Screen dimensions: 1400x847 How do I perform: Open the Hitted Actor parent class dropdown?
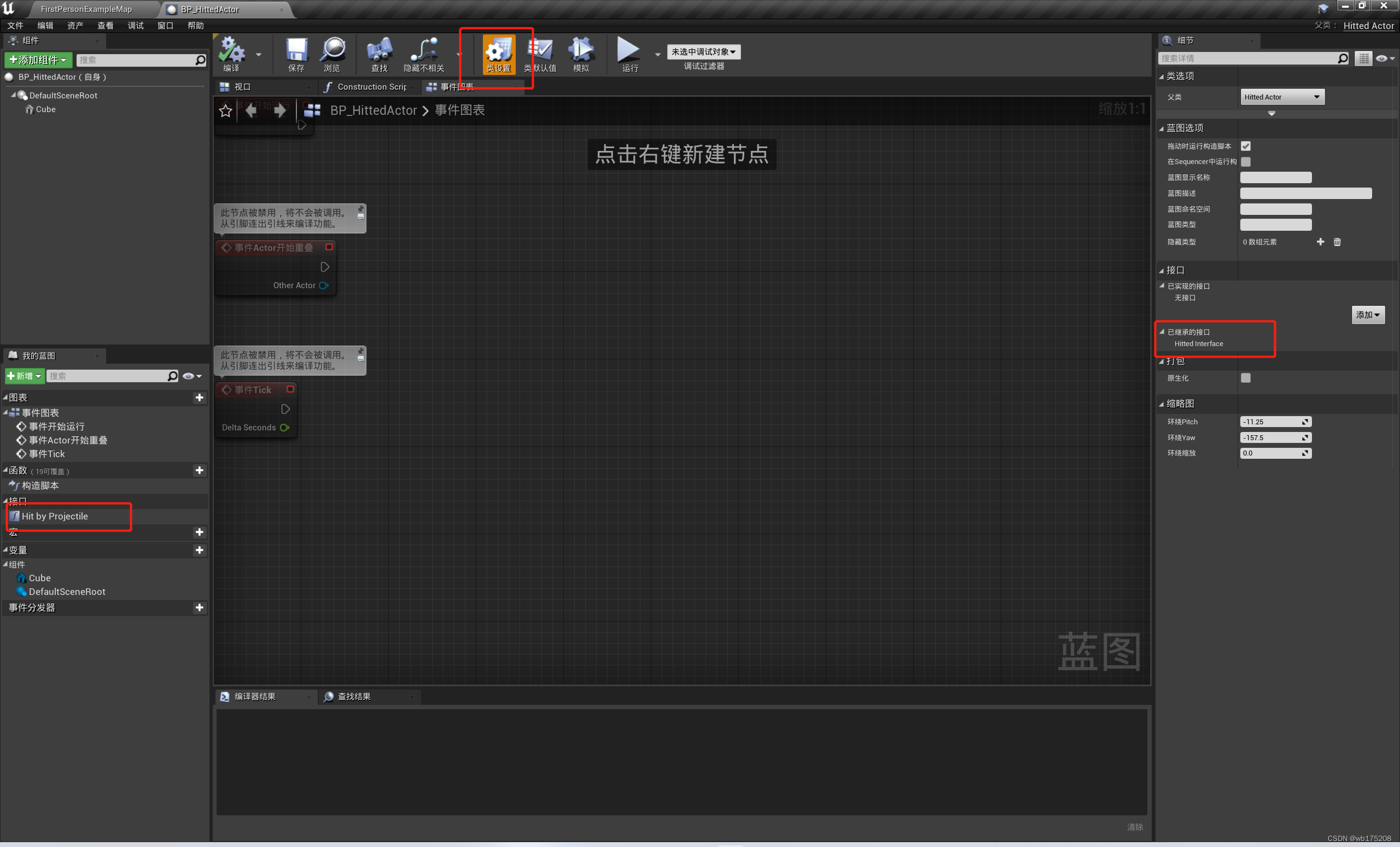(x=1282, y=97)
